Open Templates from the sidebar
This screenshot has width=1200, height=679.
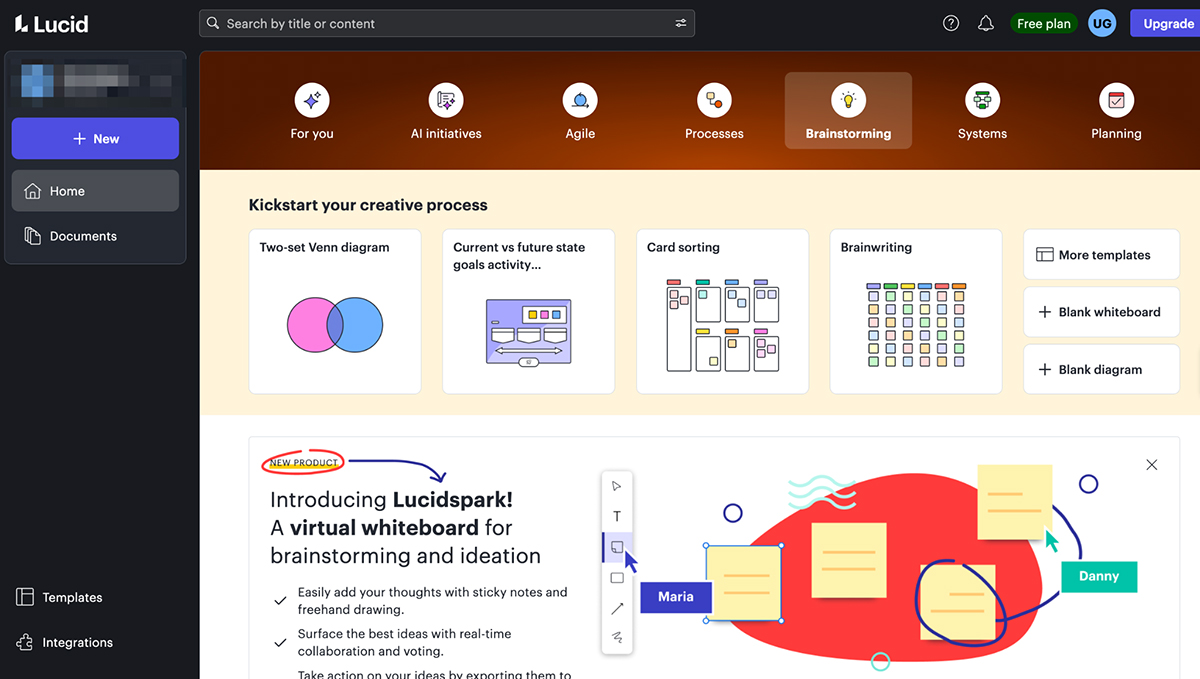click(x=70, y=597)
